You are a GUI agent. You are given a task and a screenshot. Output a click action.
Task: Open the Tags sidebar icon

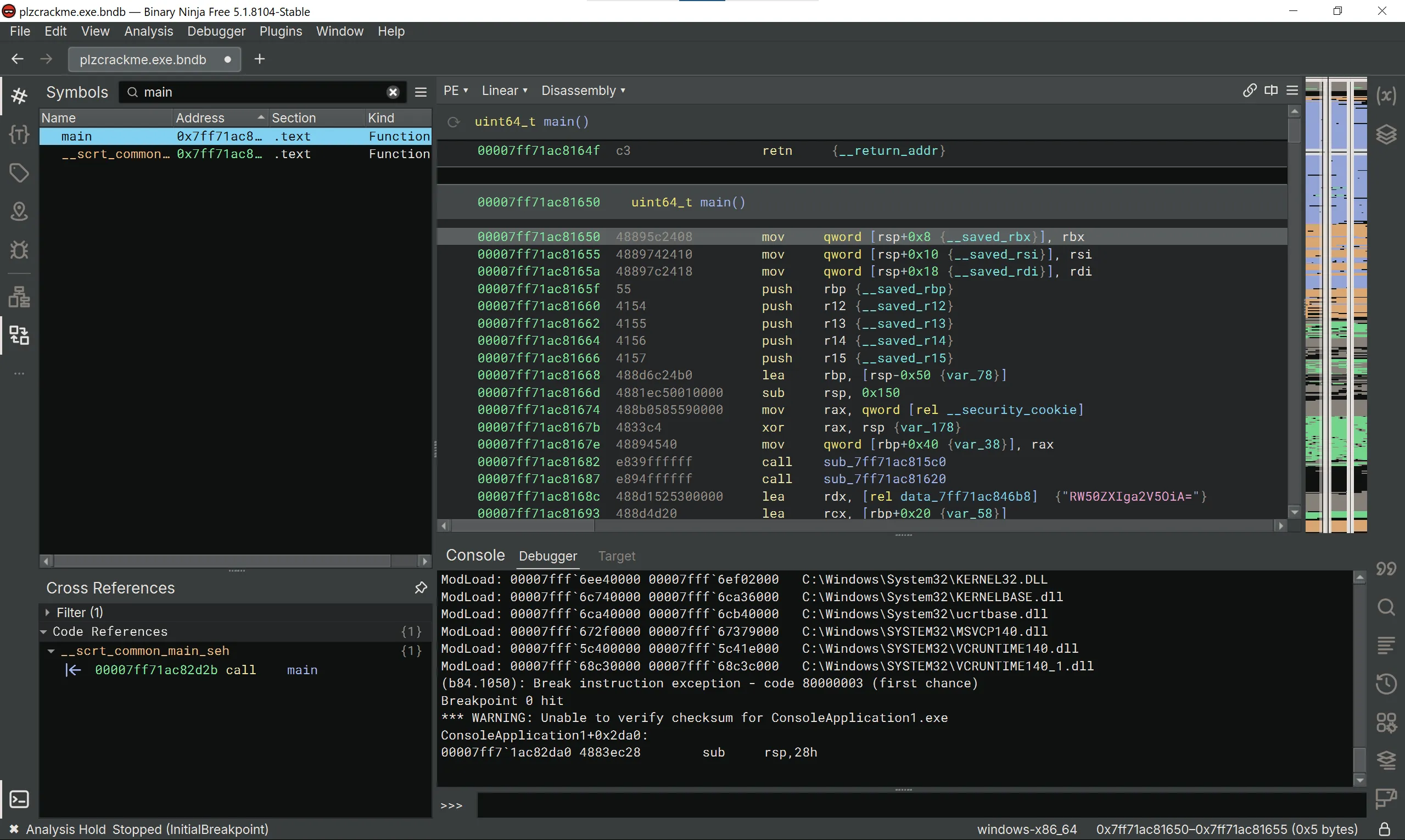point(19,173)
